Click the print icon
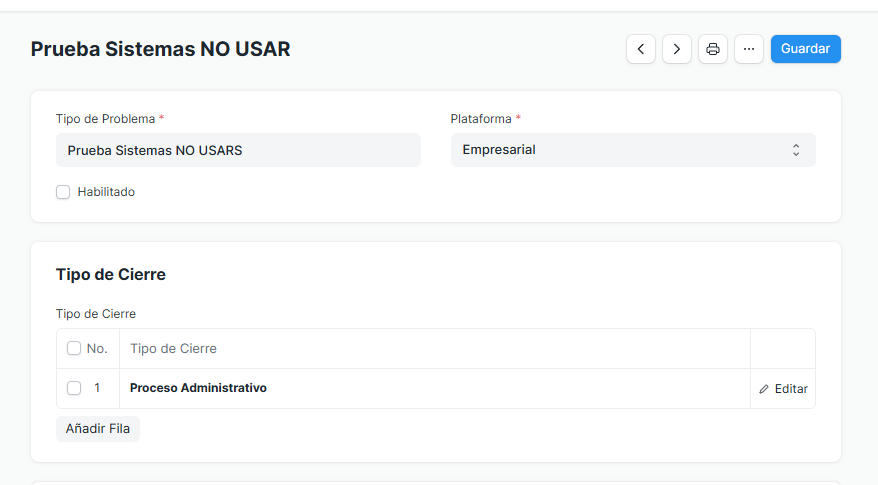878x485 pixels. (713, 49)
